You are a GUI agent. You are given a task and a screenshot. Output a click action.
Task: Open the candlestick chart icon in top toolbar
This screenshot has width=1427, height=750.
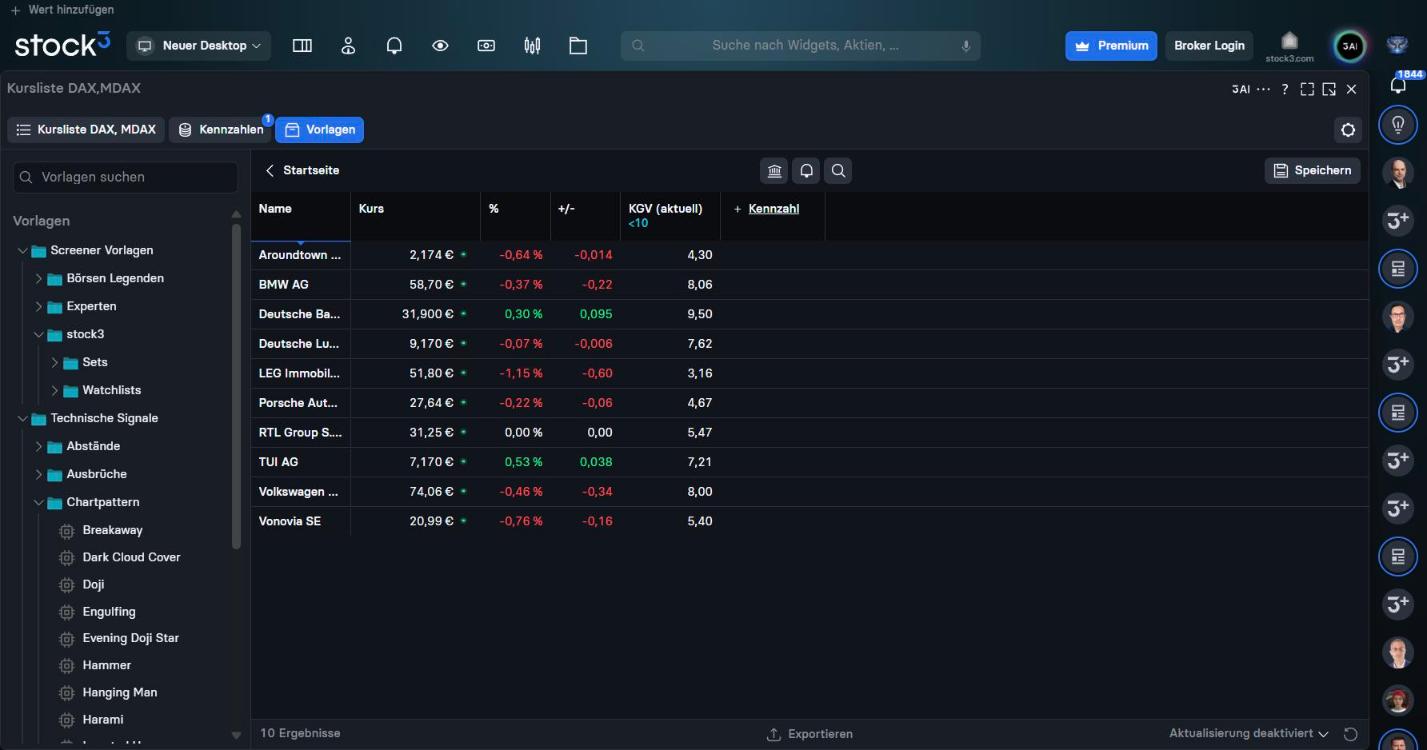(x=532, y=46)
